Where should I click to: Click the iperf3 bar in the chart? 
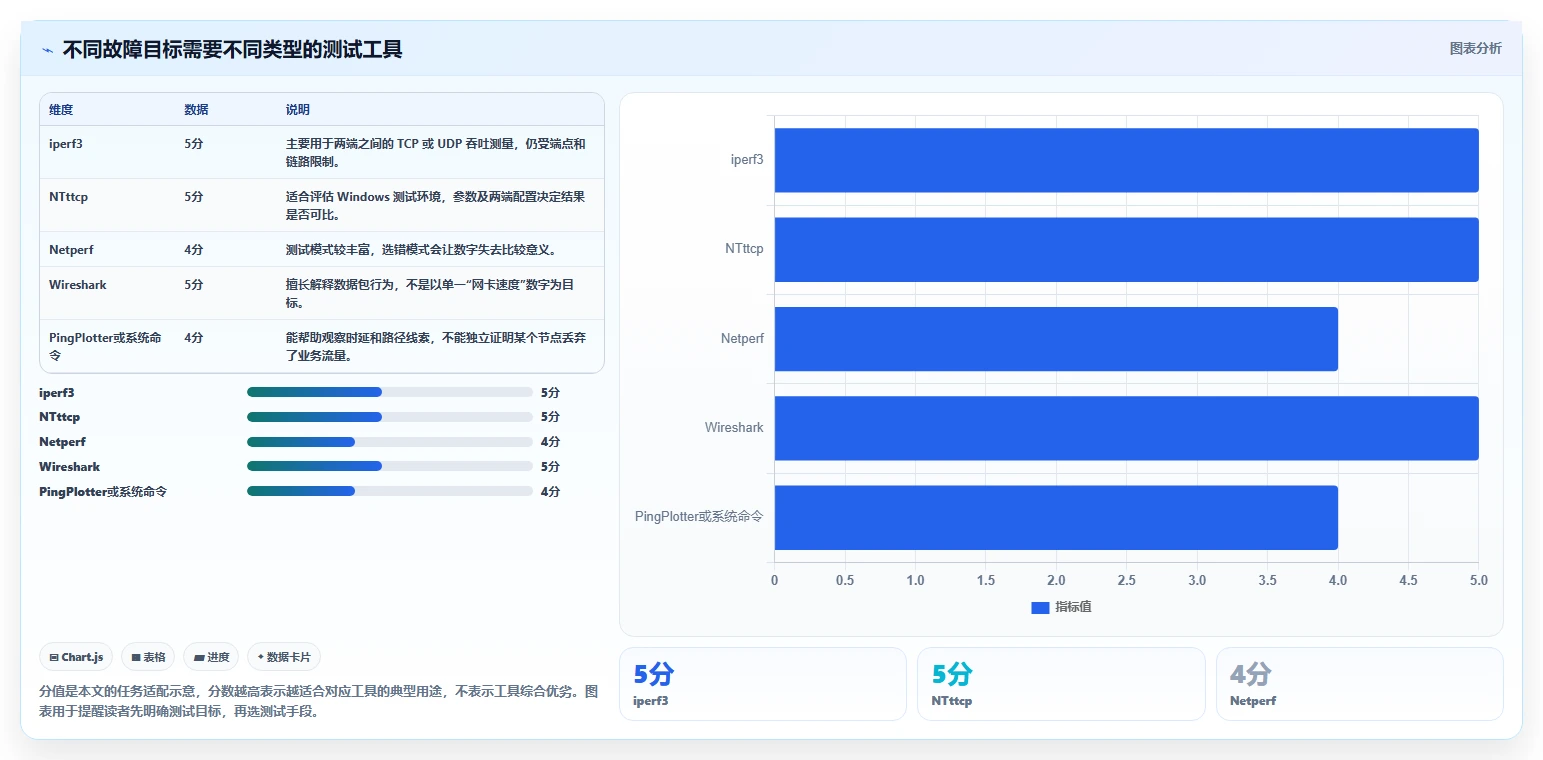1126,160
